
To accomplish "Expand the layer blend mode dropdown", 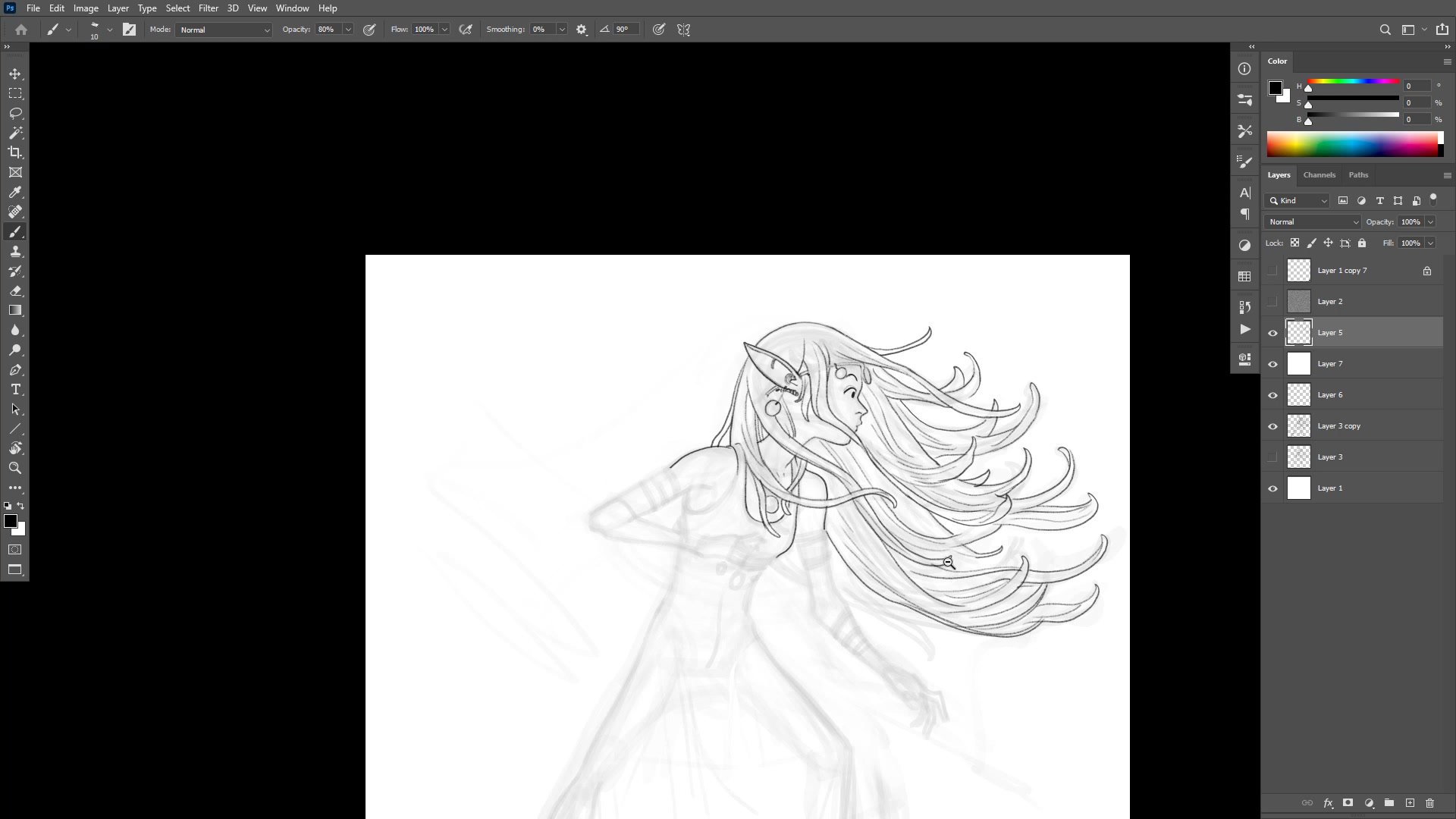I will point(1313,222).
